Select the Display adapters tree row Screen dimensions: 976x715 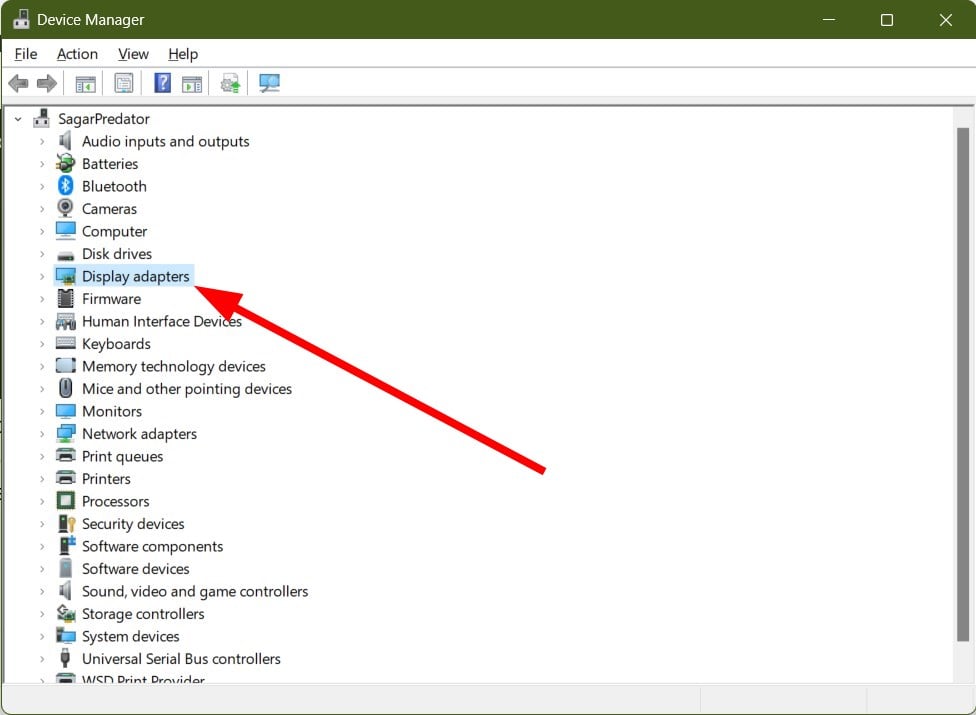(x=123, y=276)
